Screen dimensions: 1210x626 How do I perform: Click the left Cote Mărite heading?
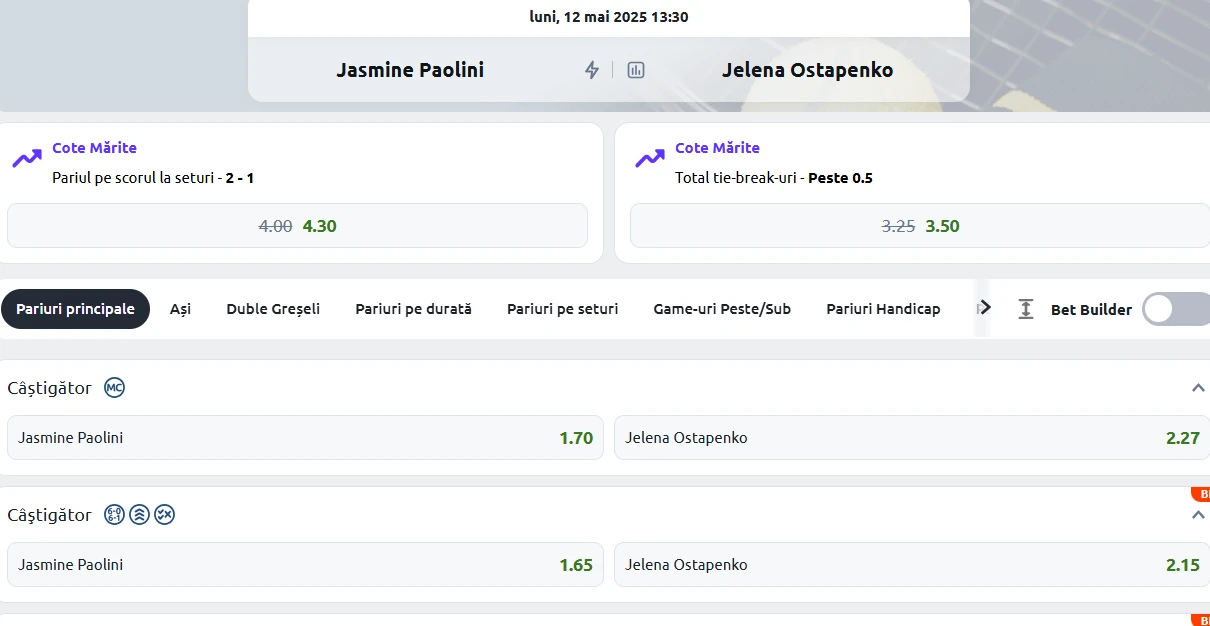tap(94, 148)
